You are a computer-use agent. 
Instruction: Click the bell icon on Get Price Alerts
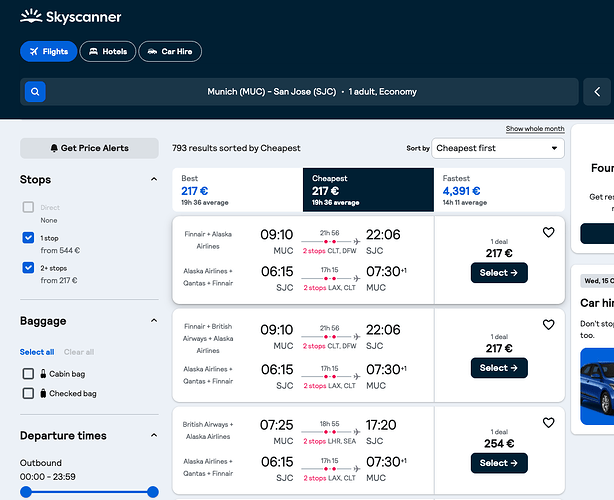[54, 148]
